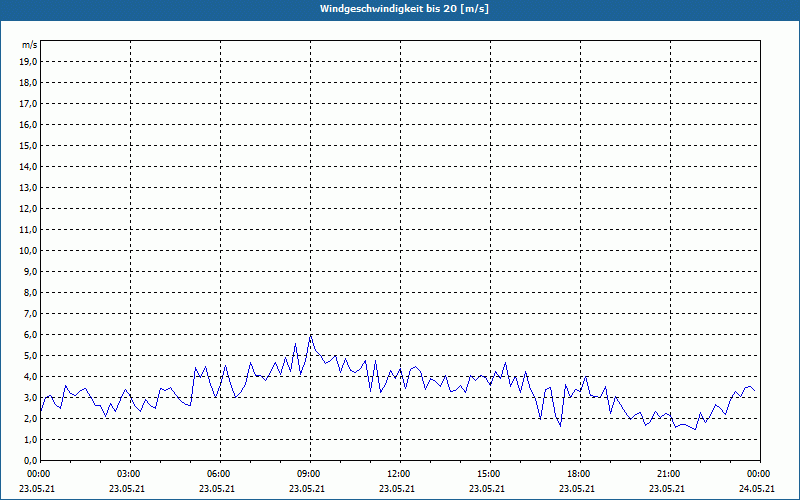Pick the 12,0 axis tick label
The height and width of the screenshot is (500, 800).
click(x=29, y=208)
